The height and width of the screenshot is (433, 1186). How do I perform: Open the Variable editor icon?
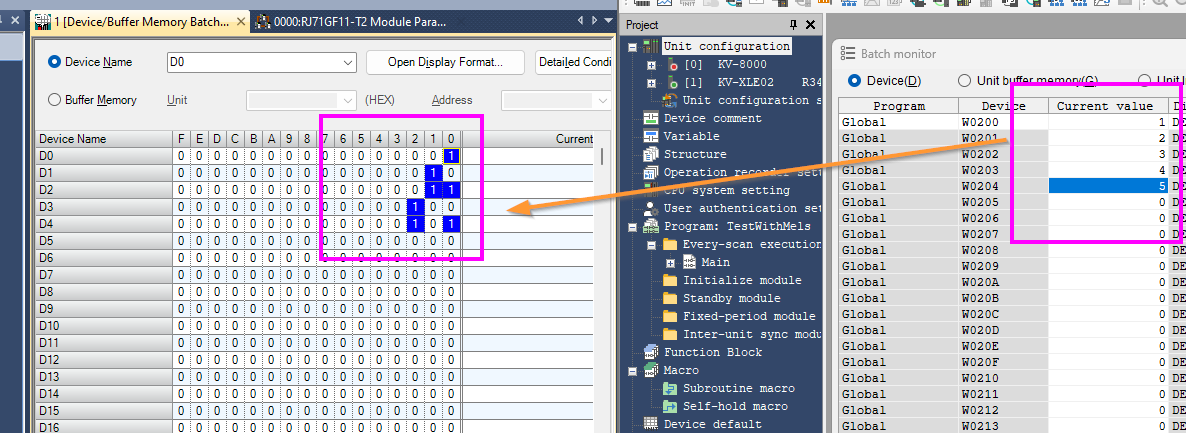651,136
